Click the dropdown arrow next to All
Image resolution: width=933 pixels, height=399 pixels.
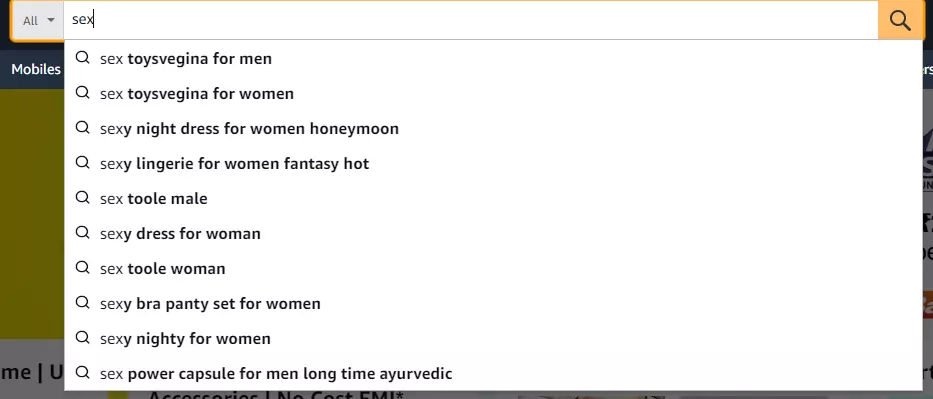(x=51, y=20)
